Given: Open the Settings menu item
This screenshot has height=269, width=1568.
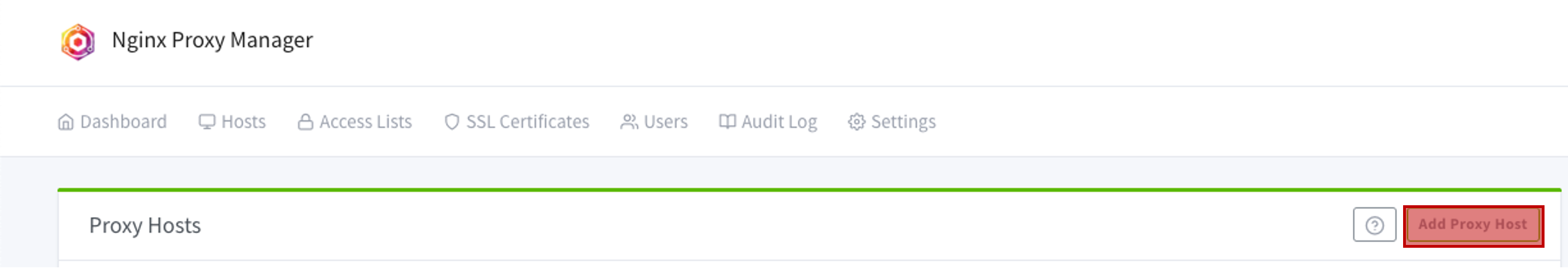Looking at the screenshot, I should [x=892, y=122].
